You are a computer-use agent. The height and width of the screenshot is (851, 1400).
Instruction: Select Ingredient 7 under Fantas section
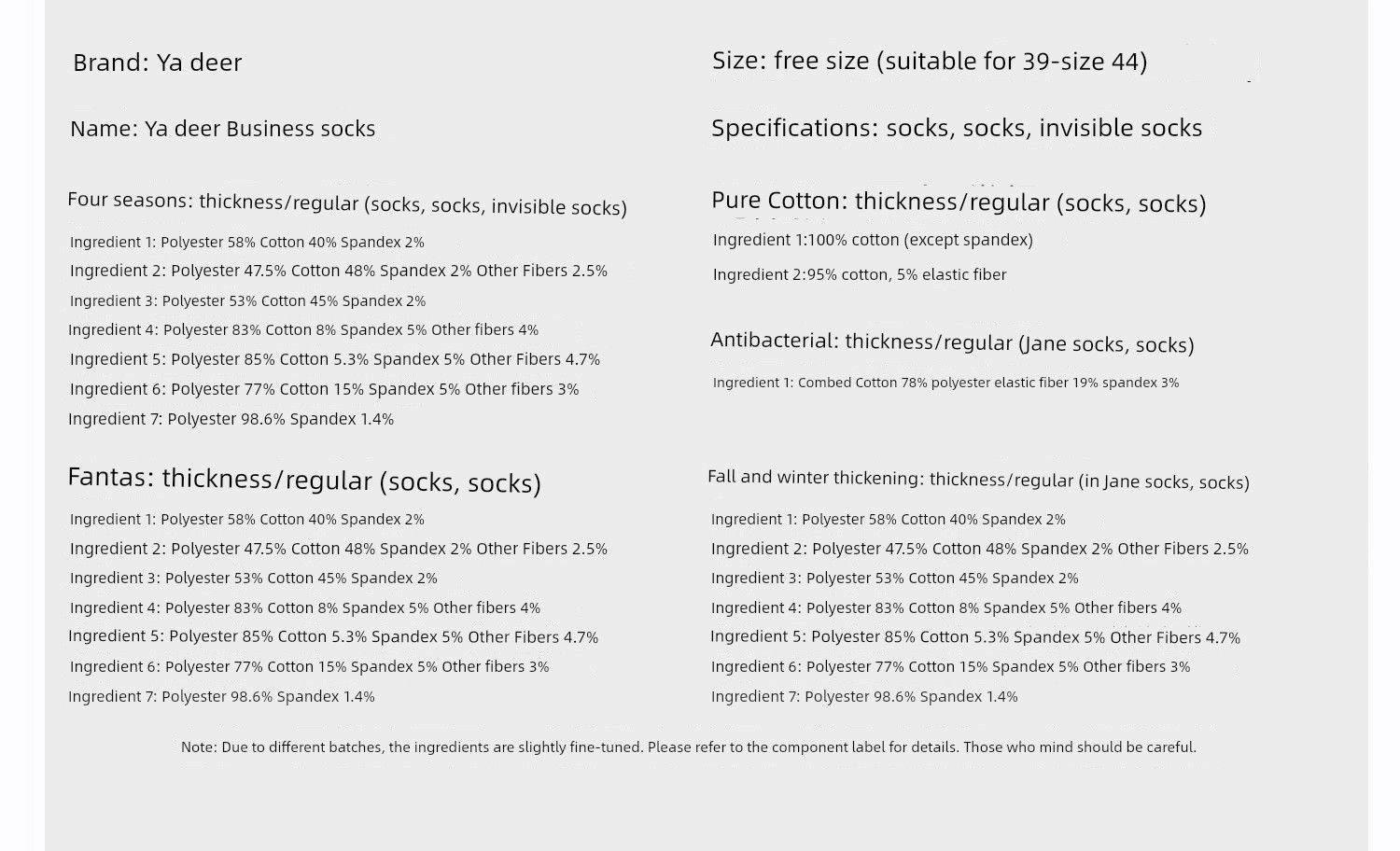[221, 697]
